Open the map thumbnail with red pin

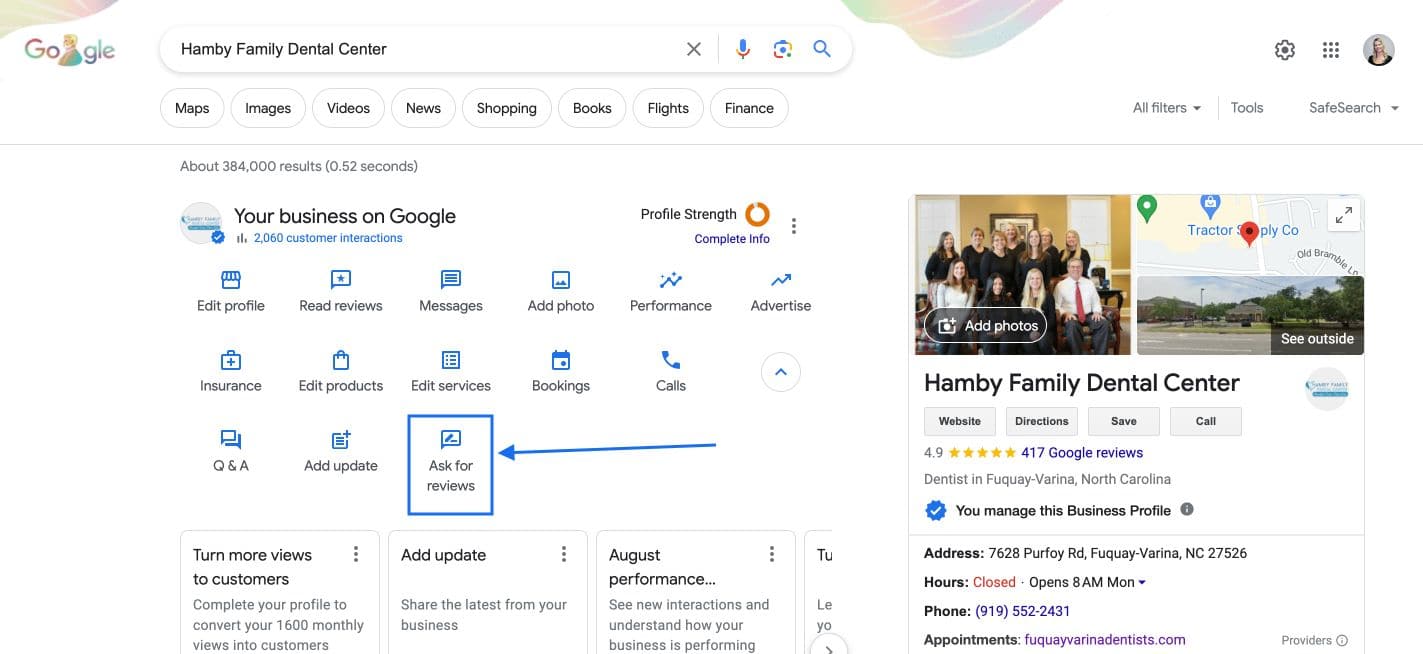1251,234
